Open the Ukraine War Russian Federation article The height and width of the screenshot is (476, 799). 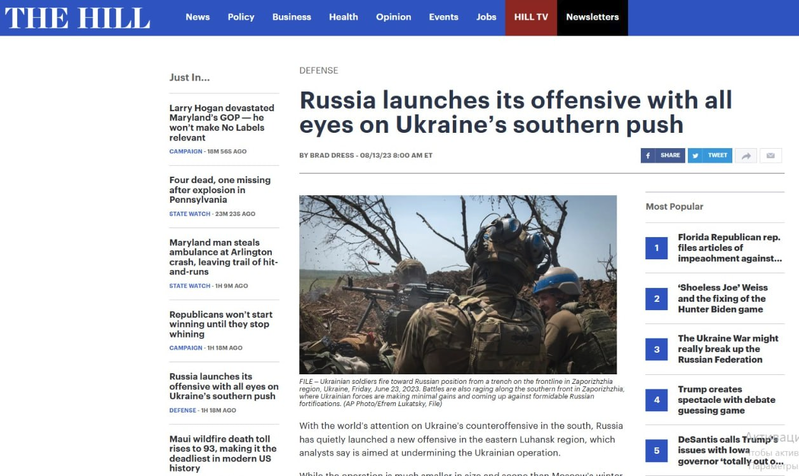coord(728,349)
